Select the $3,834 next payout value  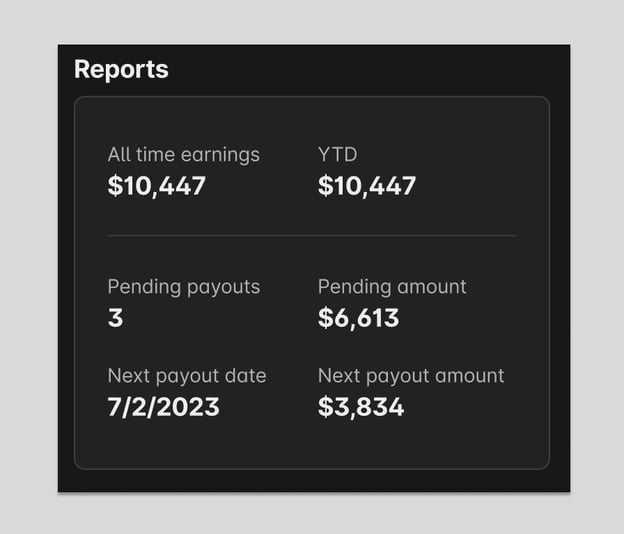pos(361,407)
